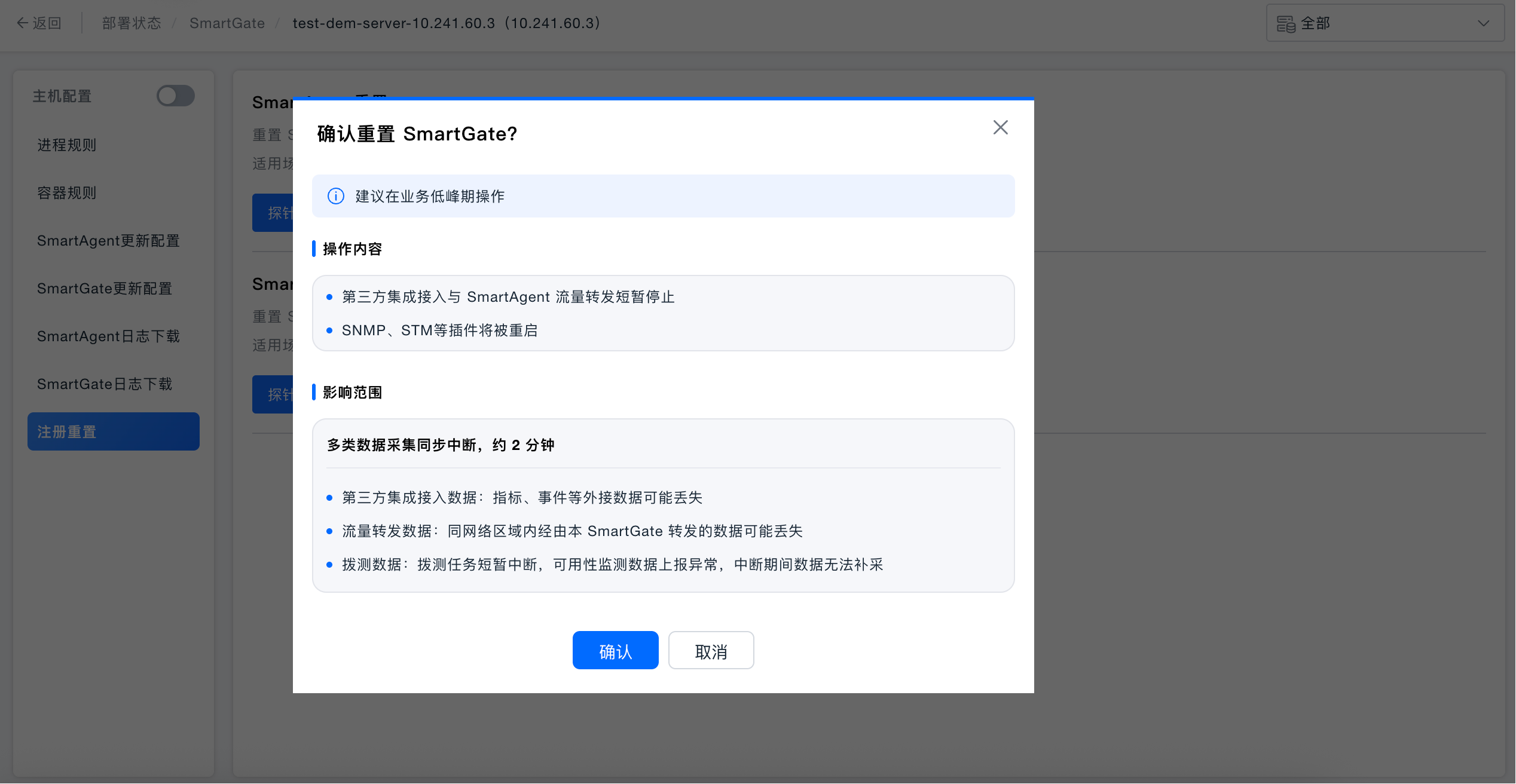Select 注册重置 in the sidebar
The image size is (1516, 784).
pyautogui.click(x=113, y=431)
